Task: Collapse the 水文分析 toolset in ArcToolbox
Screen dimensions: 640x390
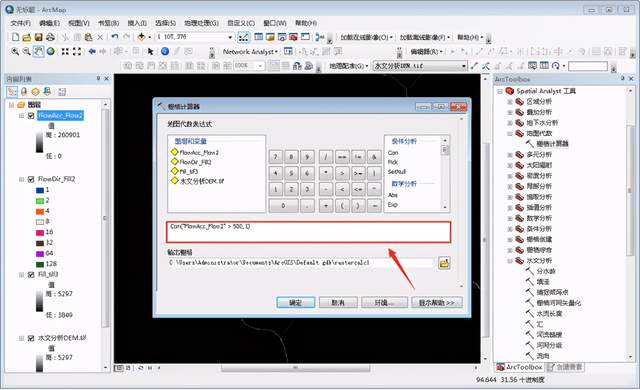Action: (x=510, y=261)
